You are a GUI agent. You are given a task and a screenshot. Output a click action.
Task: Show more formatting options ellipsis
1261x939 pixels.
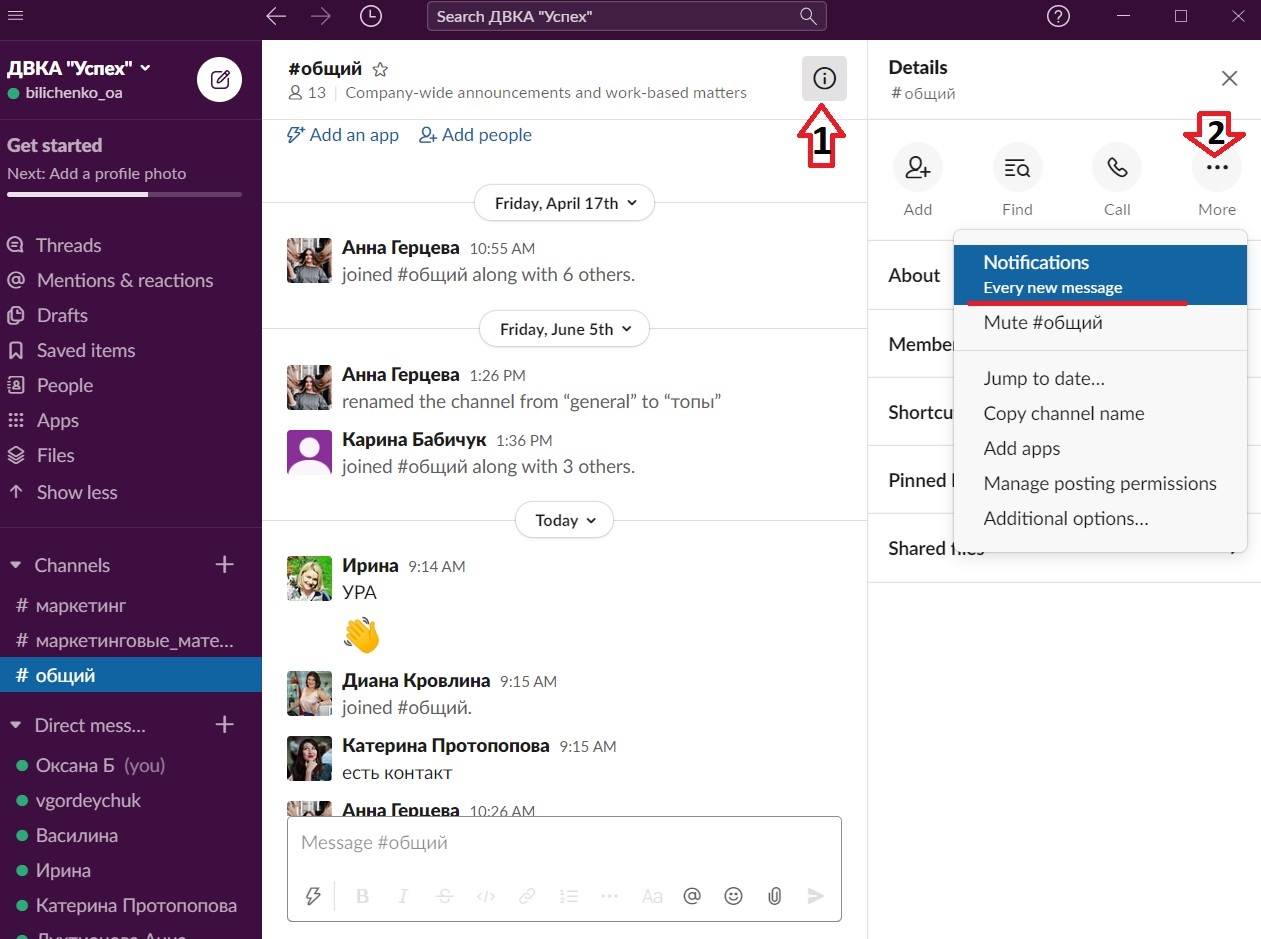tap(609, 896)
